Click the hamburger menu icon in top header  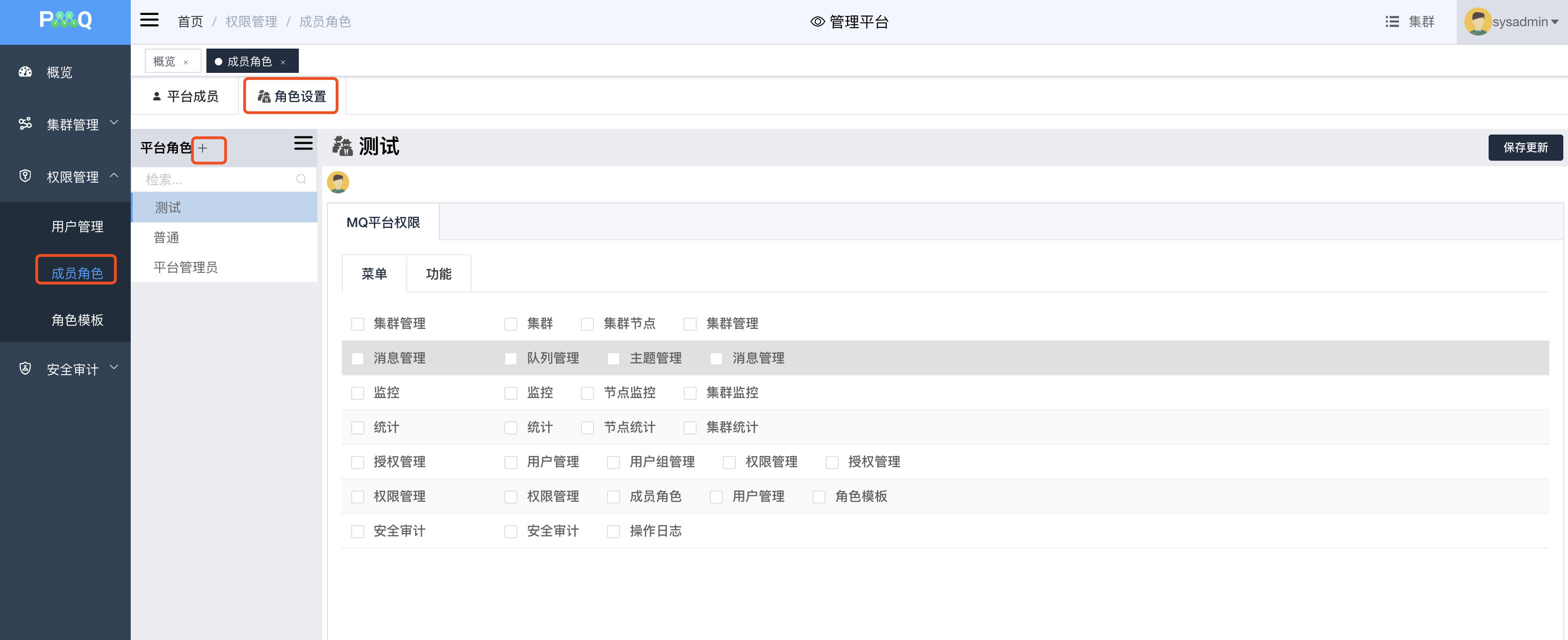pyautogui.click(x=149, y=21)
